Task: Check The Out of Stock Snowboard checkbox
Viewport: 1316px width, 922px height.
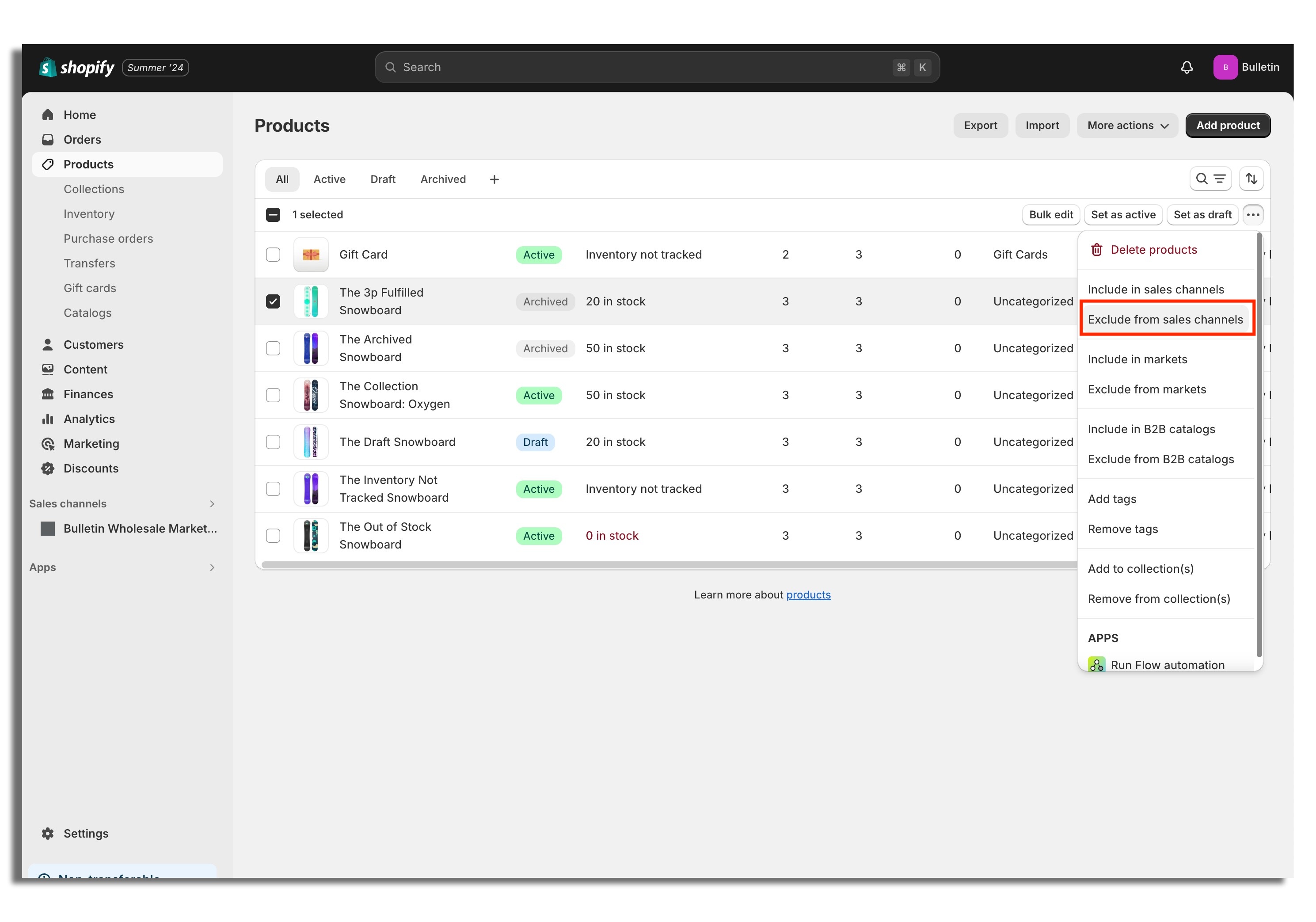Action: click(x=273, y=536)
